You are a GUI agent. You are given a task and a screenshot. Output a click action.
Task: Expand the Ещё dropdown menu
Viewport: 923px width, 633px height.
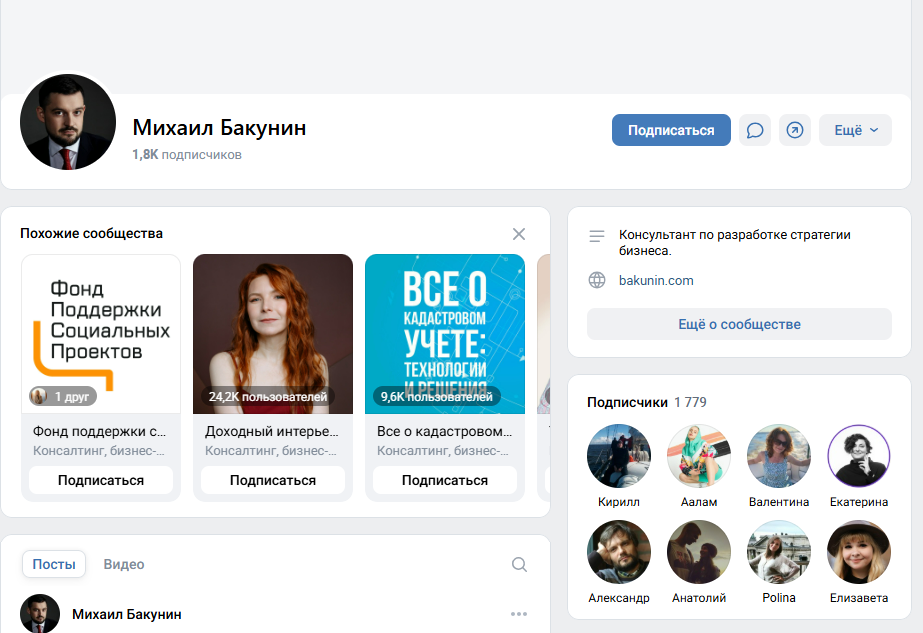[x=855, y=130]
